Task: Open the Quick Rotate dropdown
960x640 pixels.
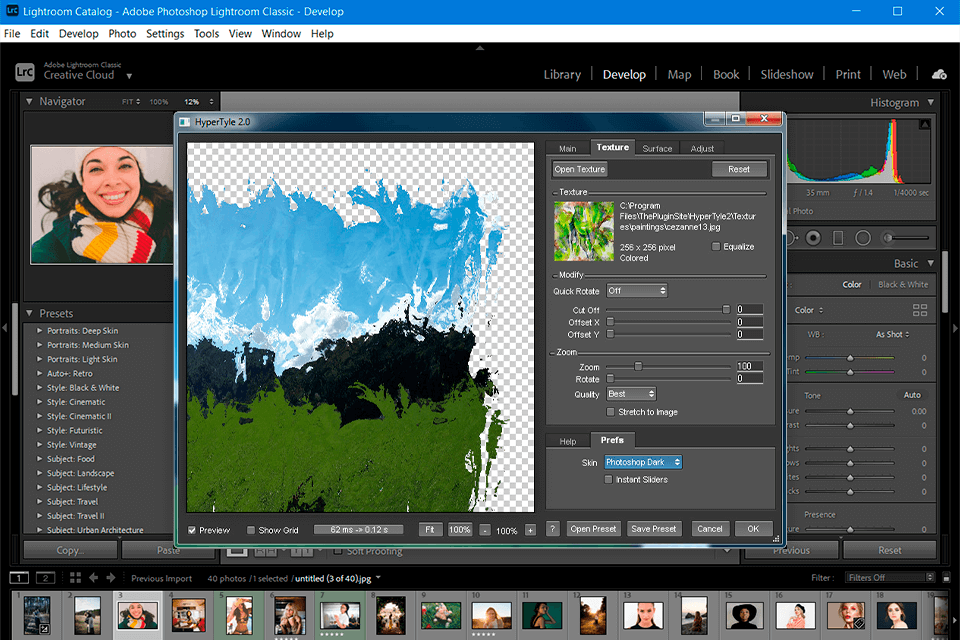Action: [637, 291]
